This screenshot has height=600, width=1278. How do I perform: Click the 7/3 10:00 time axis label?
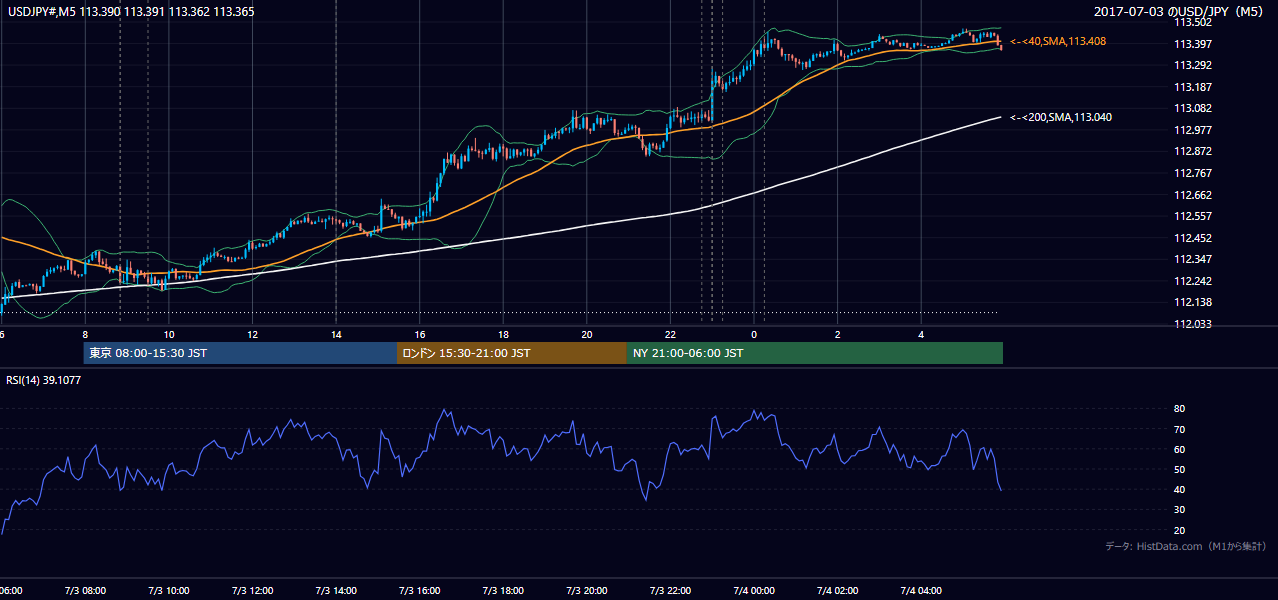169,590
